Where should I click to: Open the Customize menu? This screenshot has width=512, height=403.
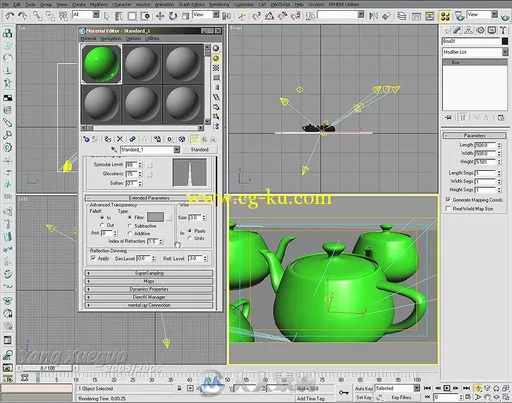point(244,4)
